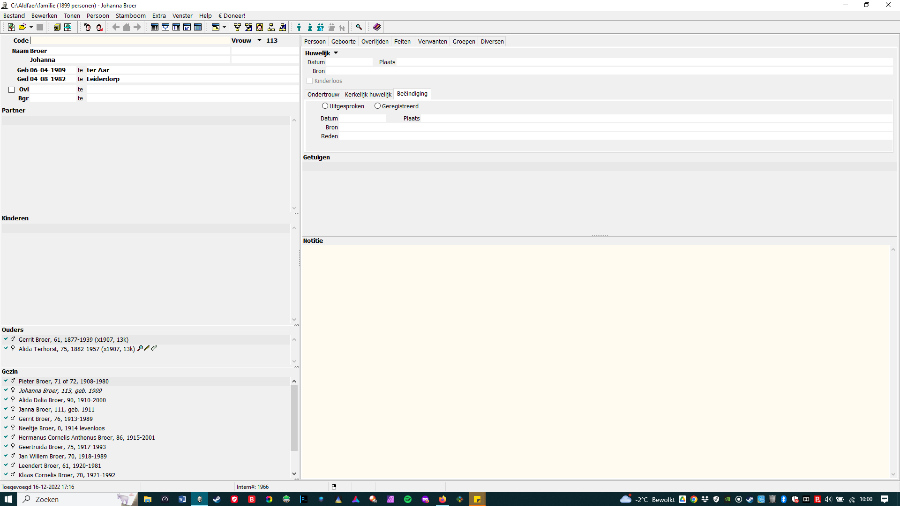
Task: Select Pieter Broer in Gezin list
Action: tap(50, 382)
